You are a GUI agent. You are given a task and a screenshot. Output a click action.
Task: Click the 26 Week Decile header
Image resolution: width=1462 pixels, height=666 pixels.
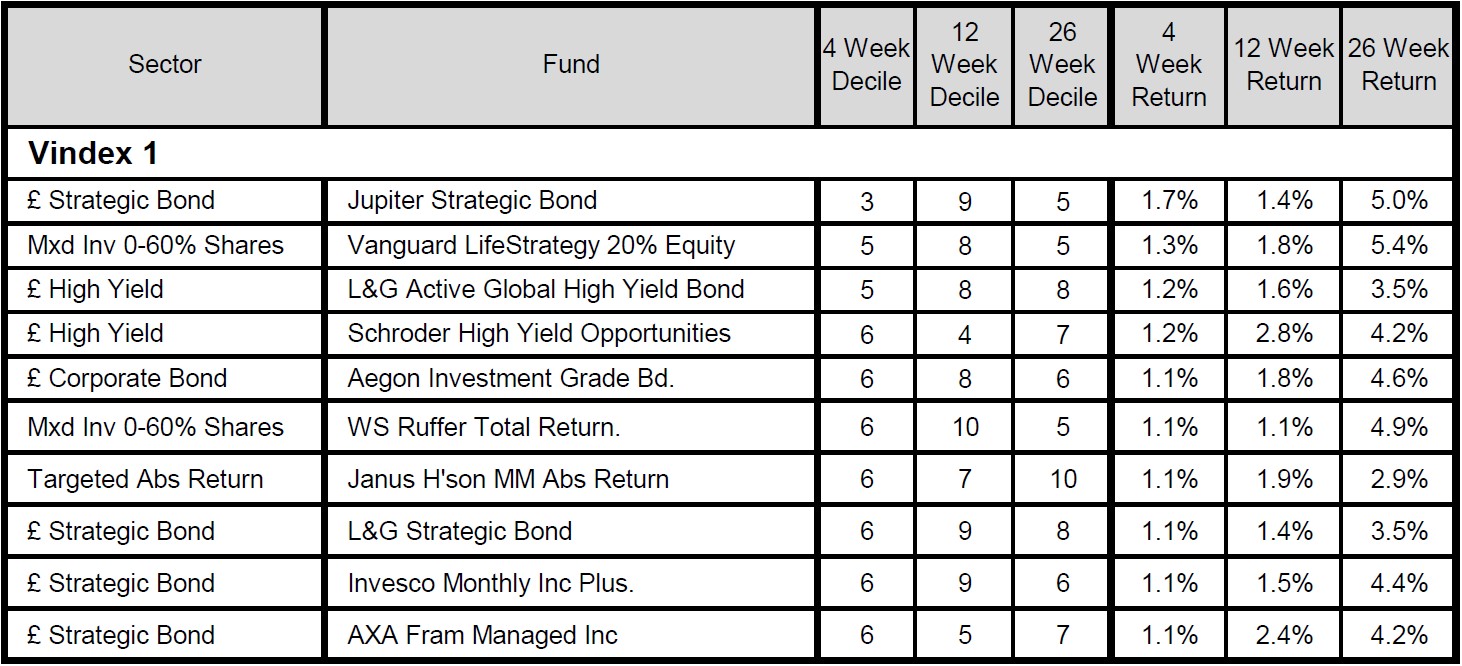tap(1062, 65)
